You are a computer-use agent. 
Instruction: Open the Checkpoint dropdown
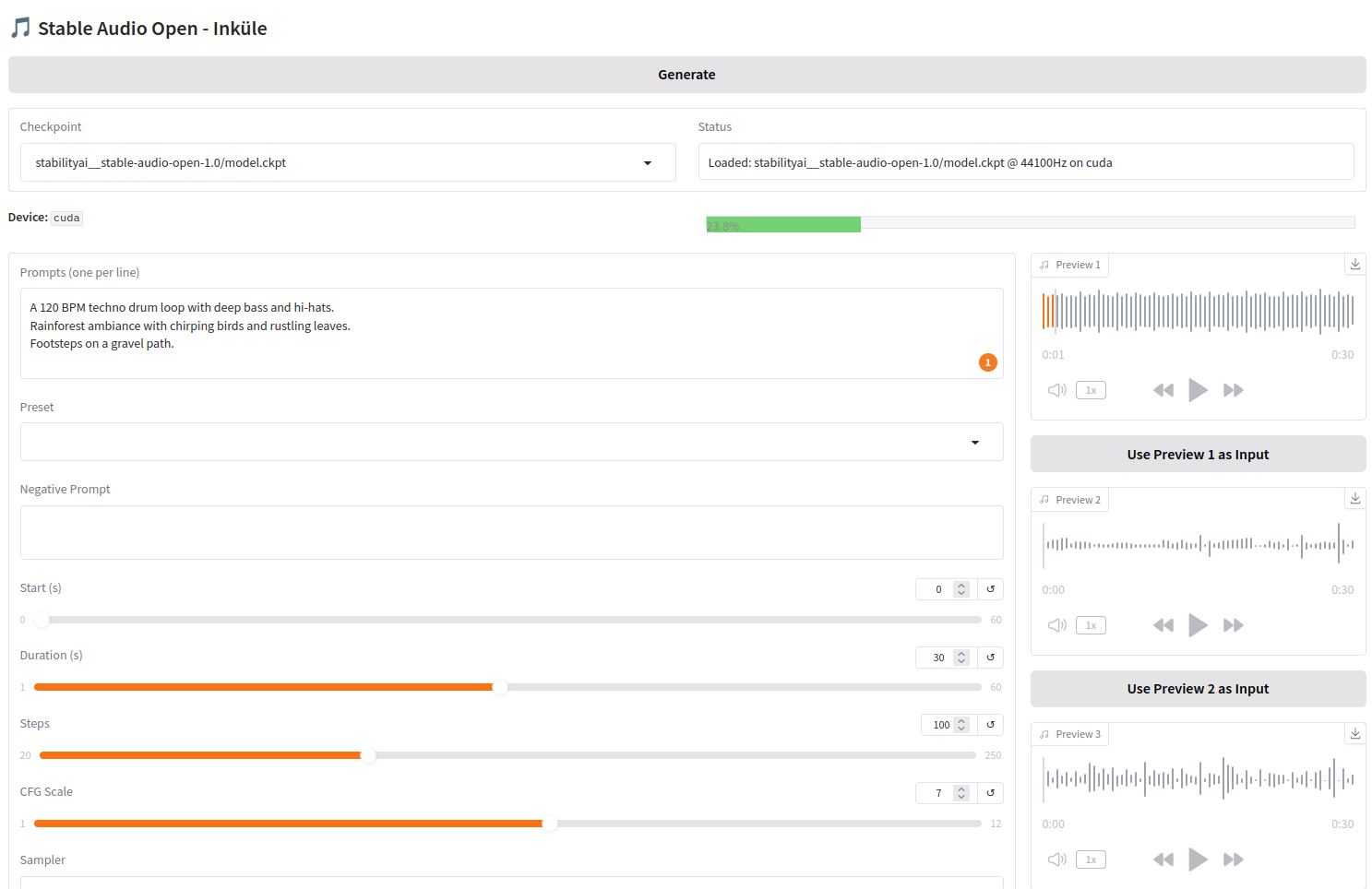point(348,163)
